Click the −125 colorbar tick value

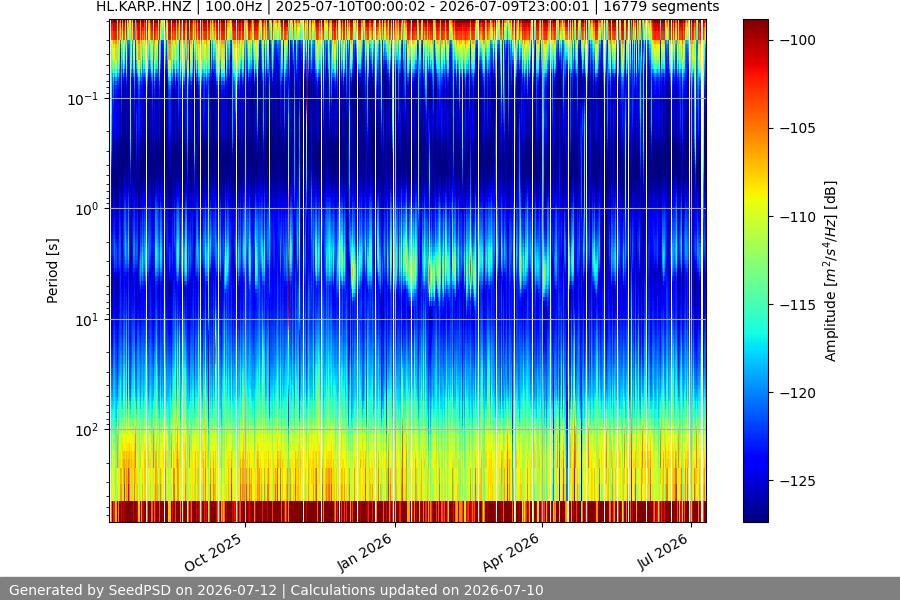click(x=797, y=481)
